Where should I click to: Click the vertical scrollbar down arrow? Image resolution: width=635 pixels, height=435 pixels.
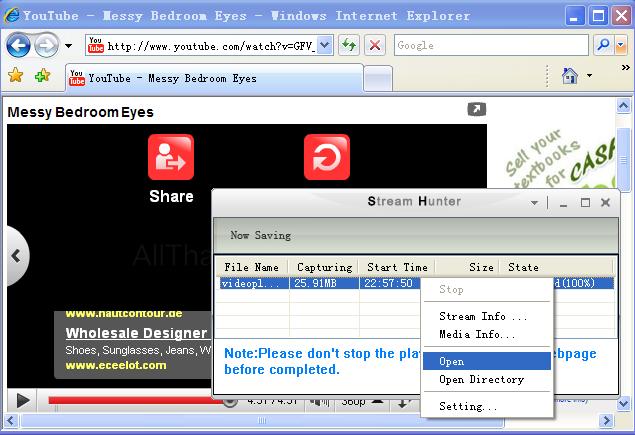[624, 403]
